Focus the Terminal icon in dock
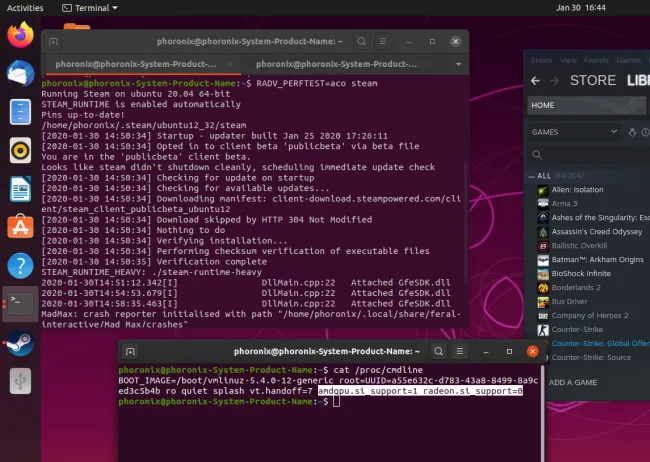 20,304
